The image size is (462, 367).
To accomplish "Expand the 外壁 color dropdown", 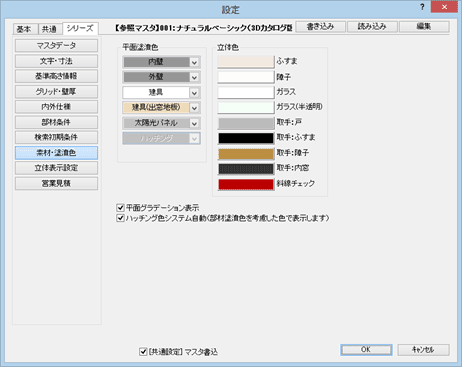I will pyautogui.click(x=194, y=77).
